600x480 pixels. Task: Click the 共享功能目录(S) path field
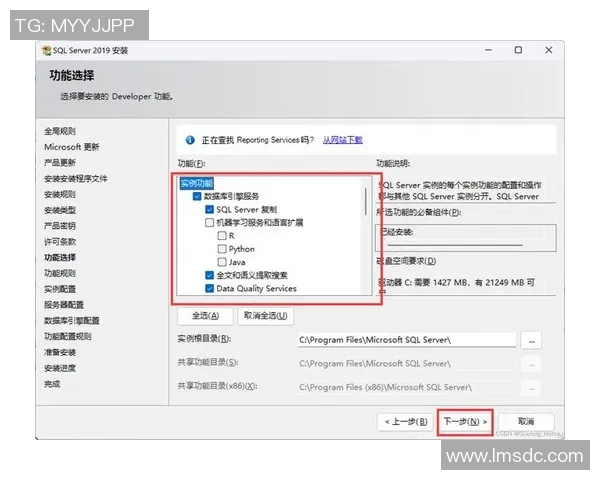pos(406,364)
